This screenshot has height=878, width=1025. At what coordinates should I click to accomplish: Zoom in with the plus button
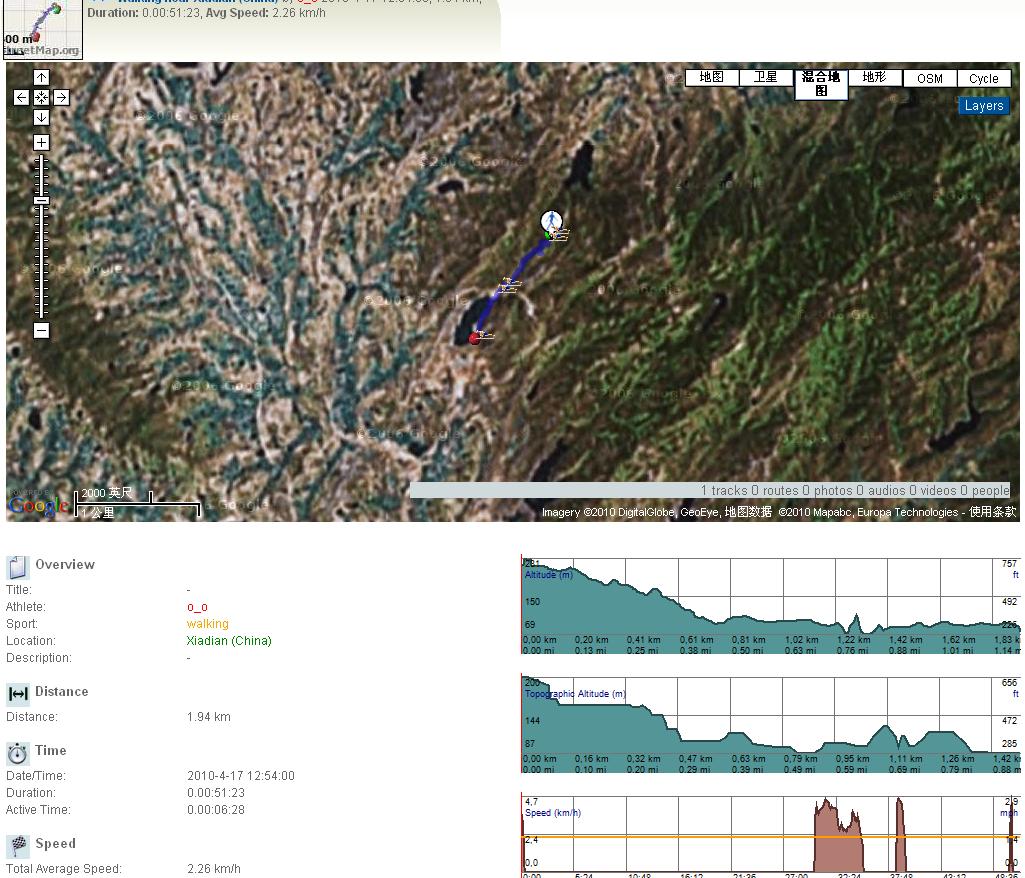41,143
